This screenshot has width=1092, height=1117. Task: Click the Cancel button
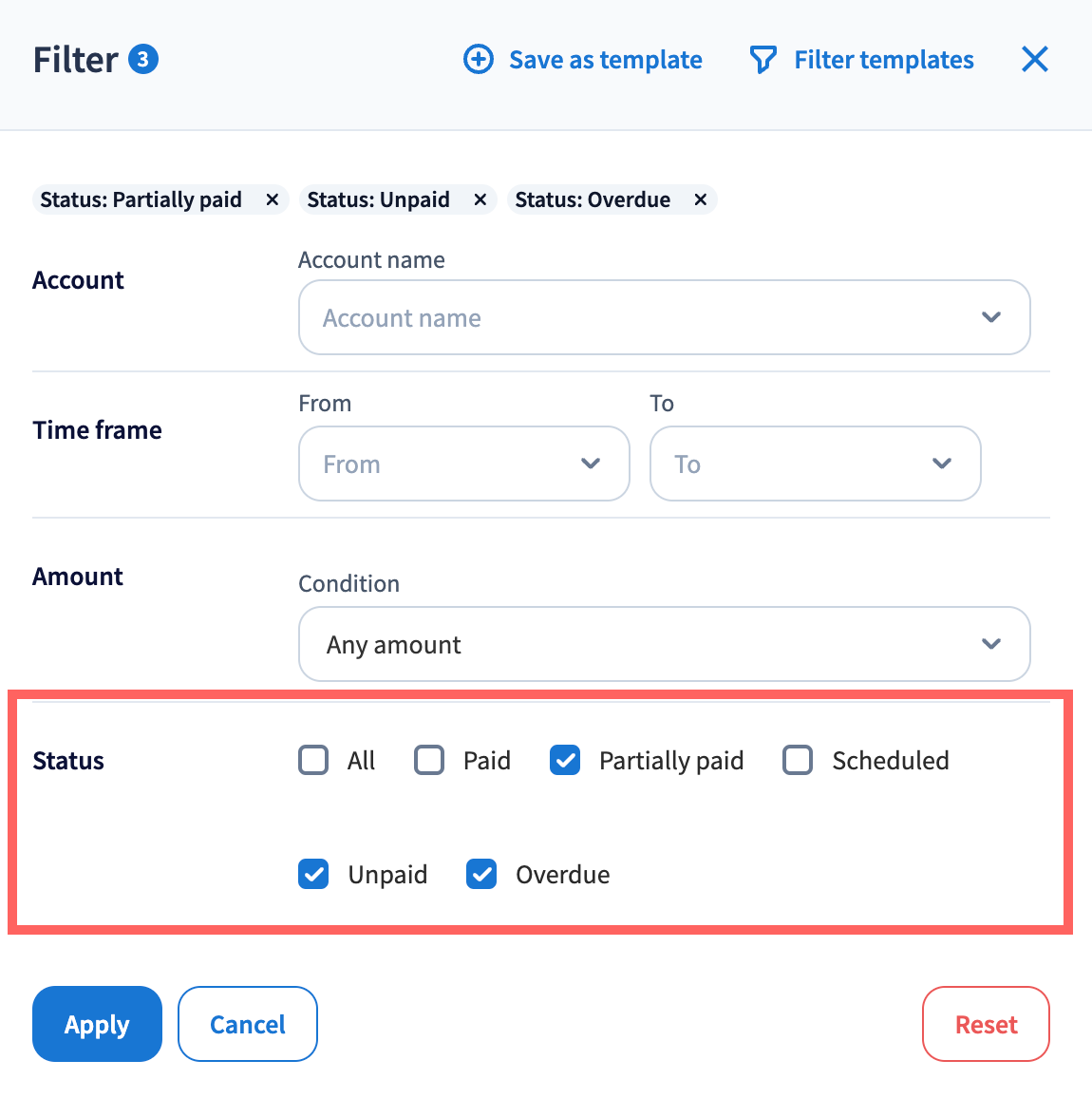point(248,1024)
